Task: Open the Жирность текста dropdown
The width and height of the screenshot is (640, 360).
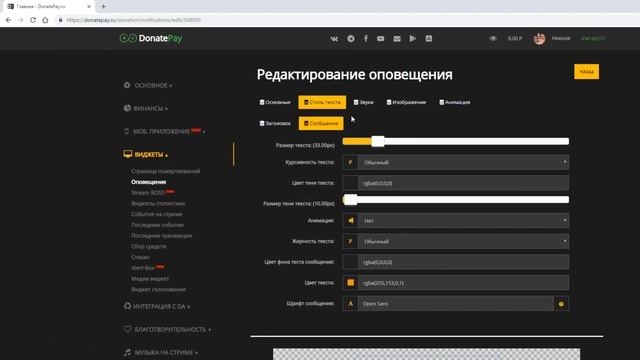Action: 463,241
